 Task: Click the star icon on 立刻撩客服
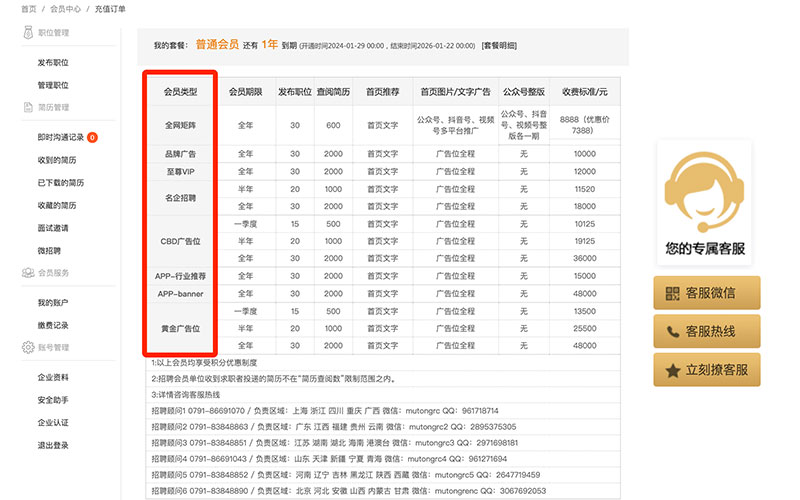pos(672,370)
